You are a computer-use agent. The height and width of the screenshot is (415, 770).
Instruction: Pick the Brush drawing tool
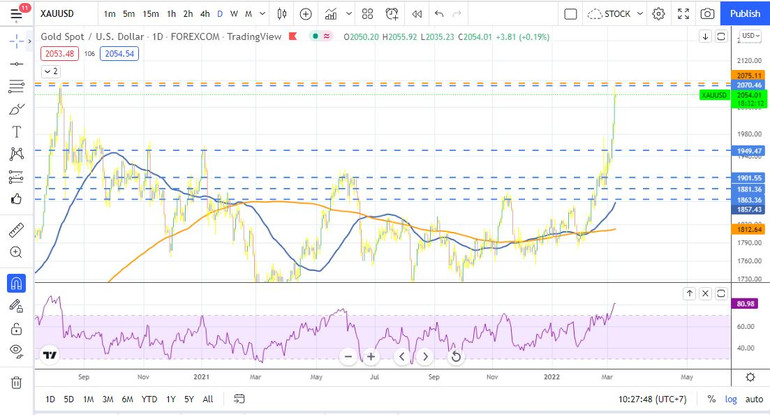(16, 109)
